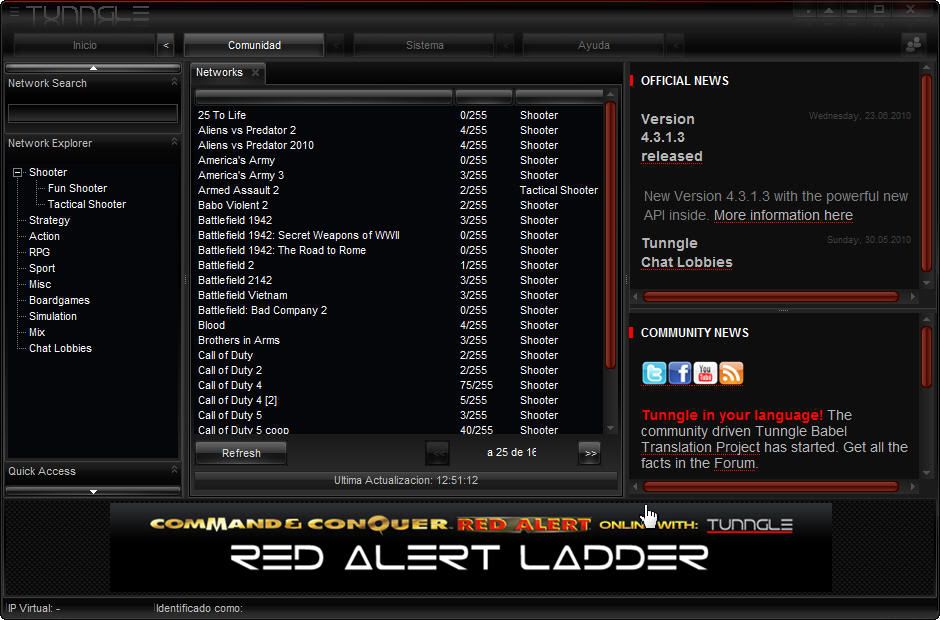Viewport: 940px width, 620px height.
Task: Click the network search input field
Action: click(93, 113)
